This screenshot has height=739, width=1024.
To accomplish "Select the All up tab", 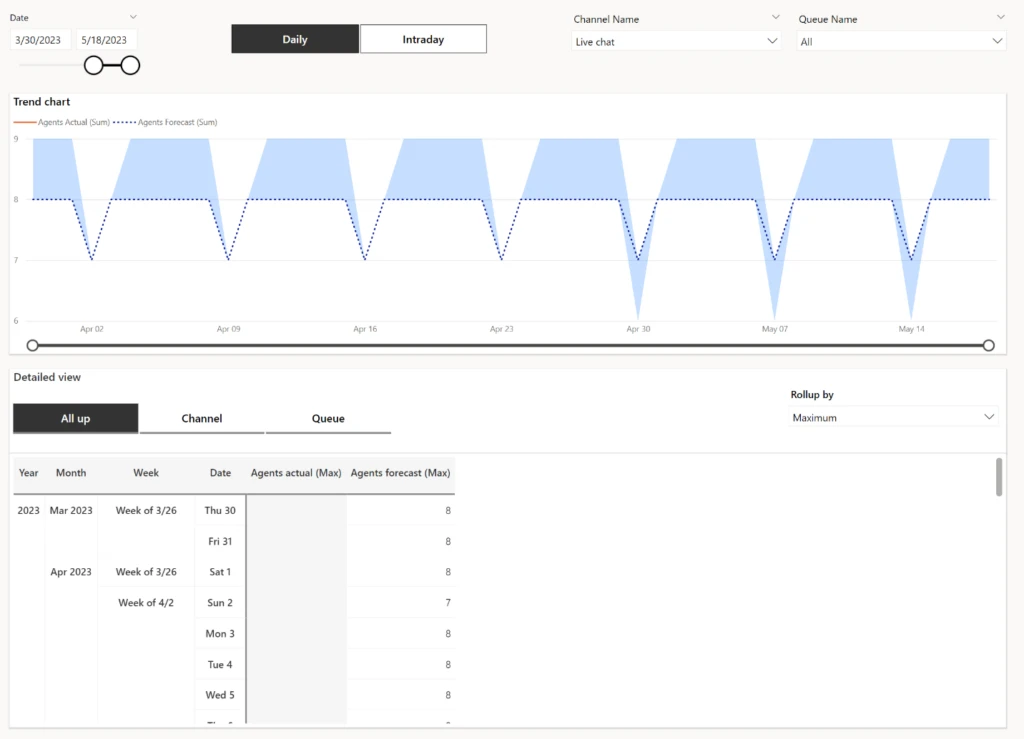I will coord(75,418).
